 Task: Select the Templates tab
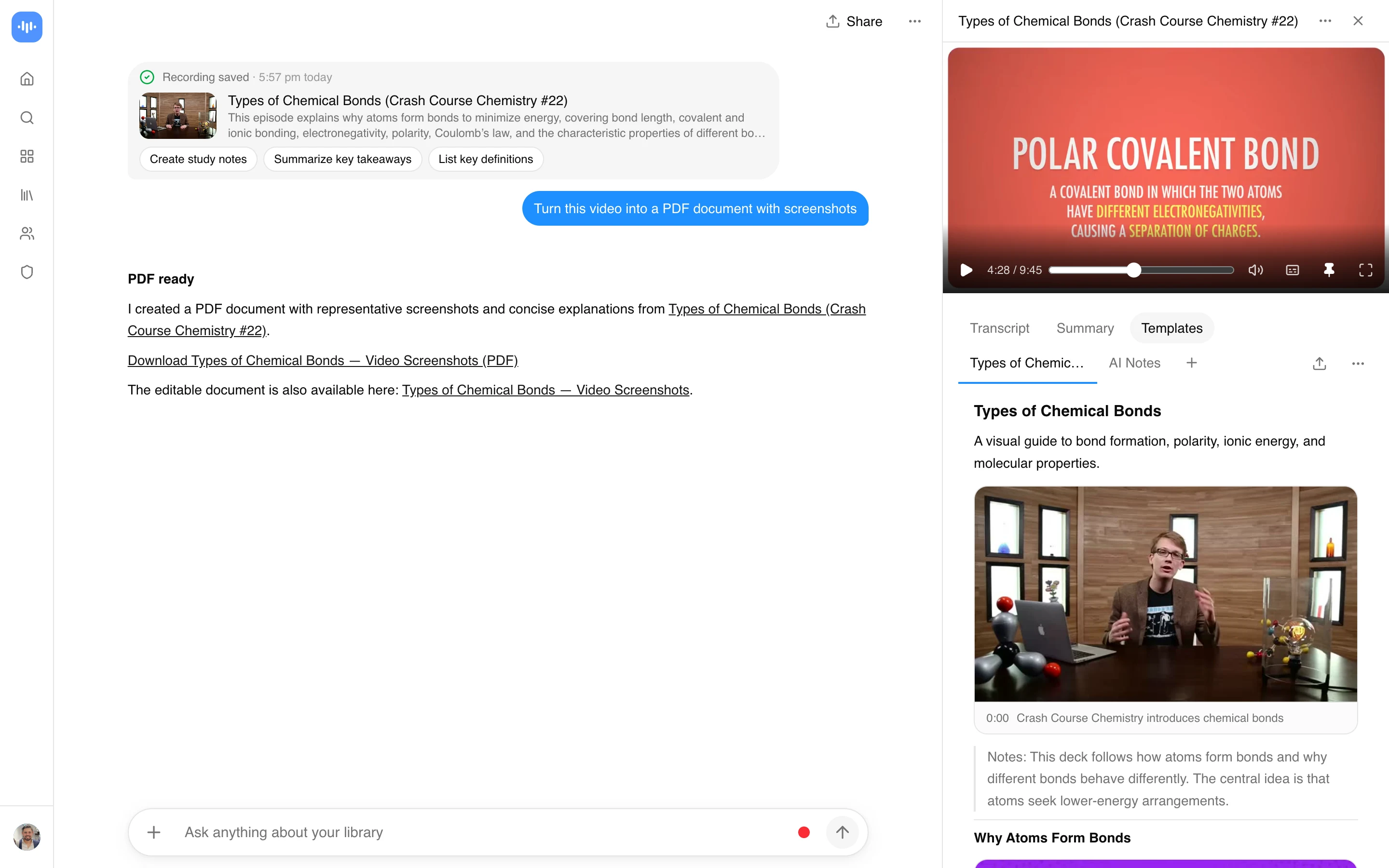1172,328
